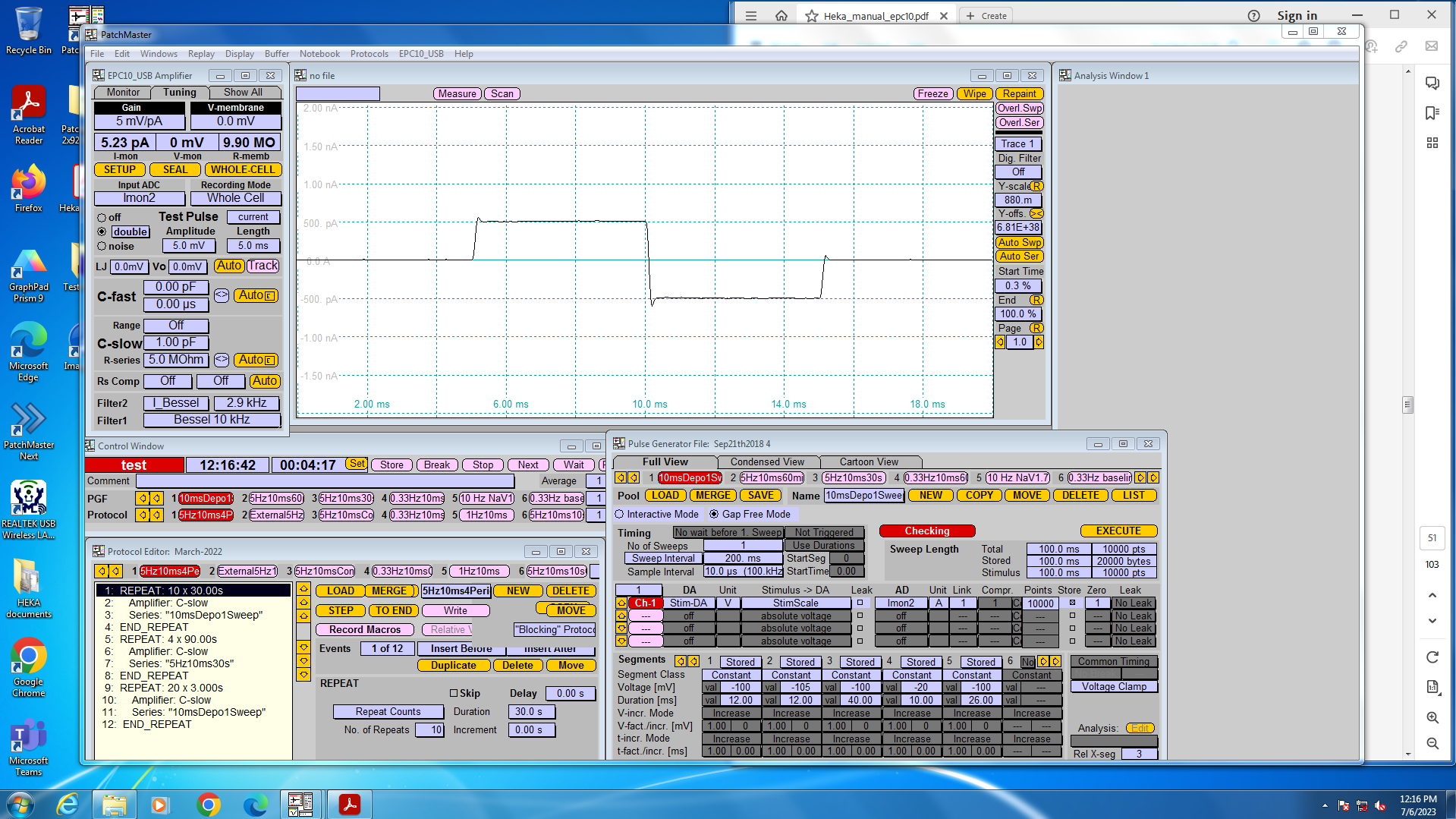Open the Voltage Clamp mode selector

(1114, 687)
